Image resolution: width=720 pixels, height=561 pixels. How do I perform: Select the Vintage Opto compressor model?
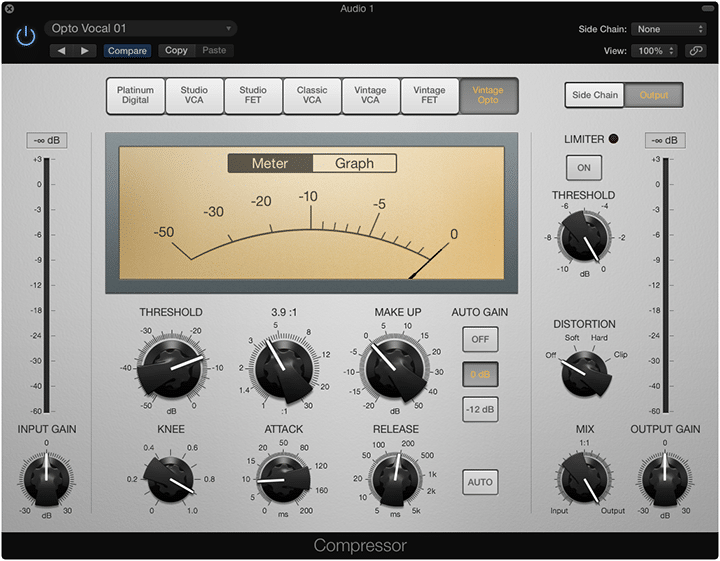489,95
